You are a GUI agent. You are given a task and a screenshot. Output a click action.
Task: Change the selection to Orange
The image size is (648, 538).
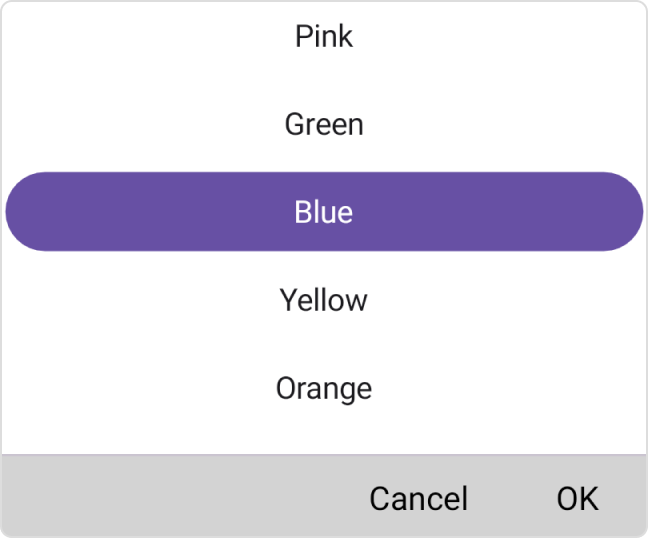click(x=324, y=388)
